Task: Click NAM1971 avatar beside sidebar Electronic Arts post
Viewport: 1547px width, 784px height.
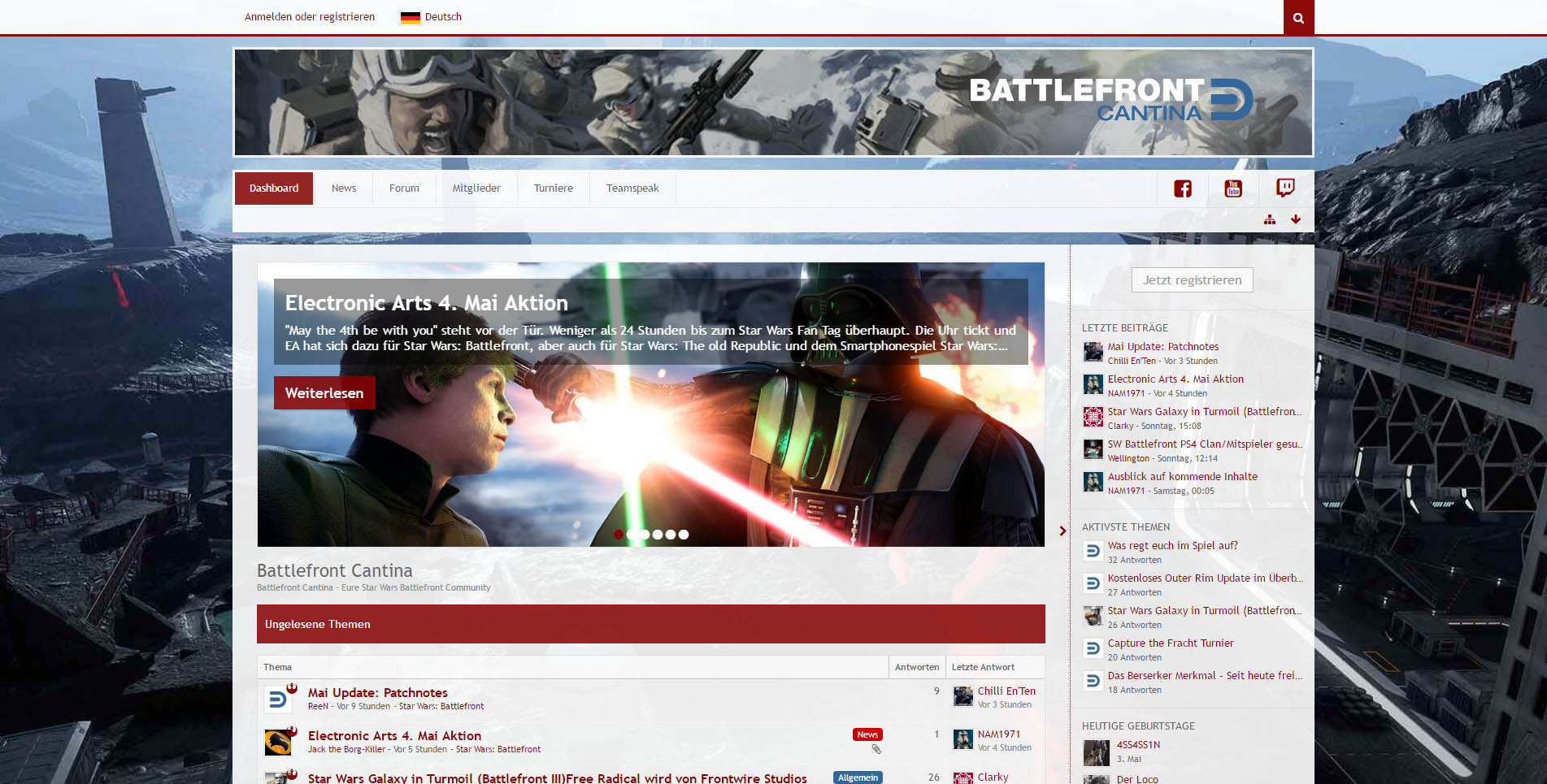Action: coord(1093,384)
